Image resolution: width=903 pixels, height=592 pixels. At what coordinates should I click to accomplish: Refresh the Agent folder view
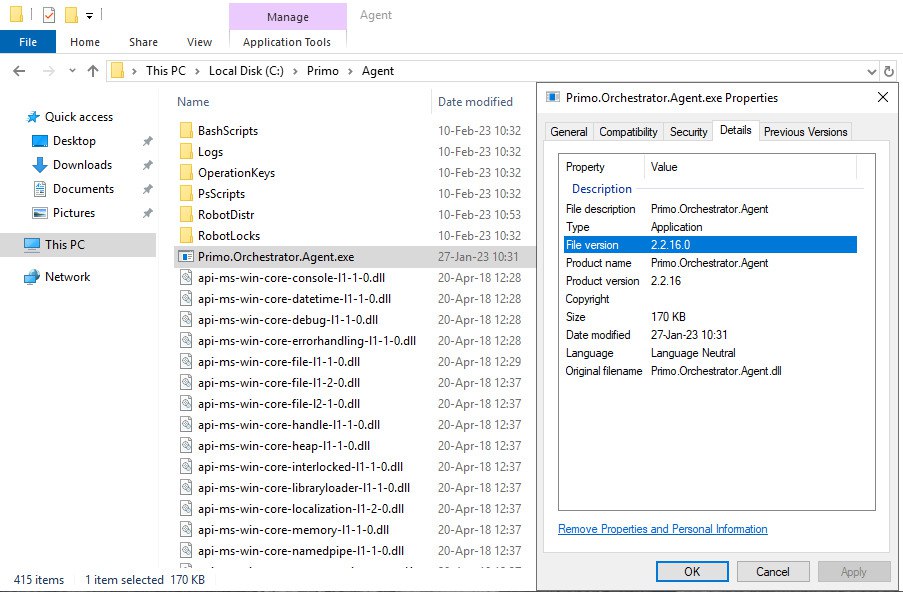pyautogui.click(x=889, y=71)
